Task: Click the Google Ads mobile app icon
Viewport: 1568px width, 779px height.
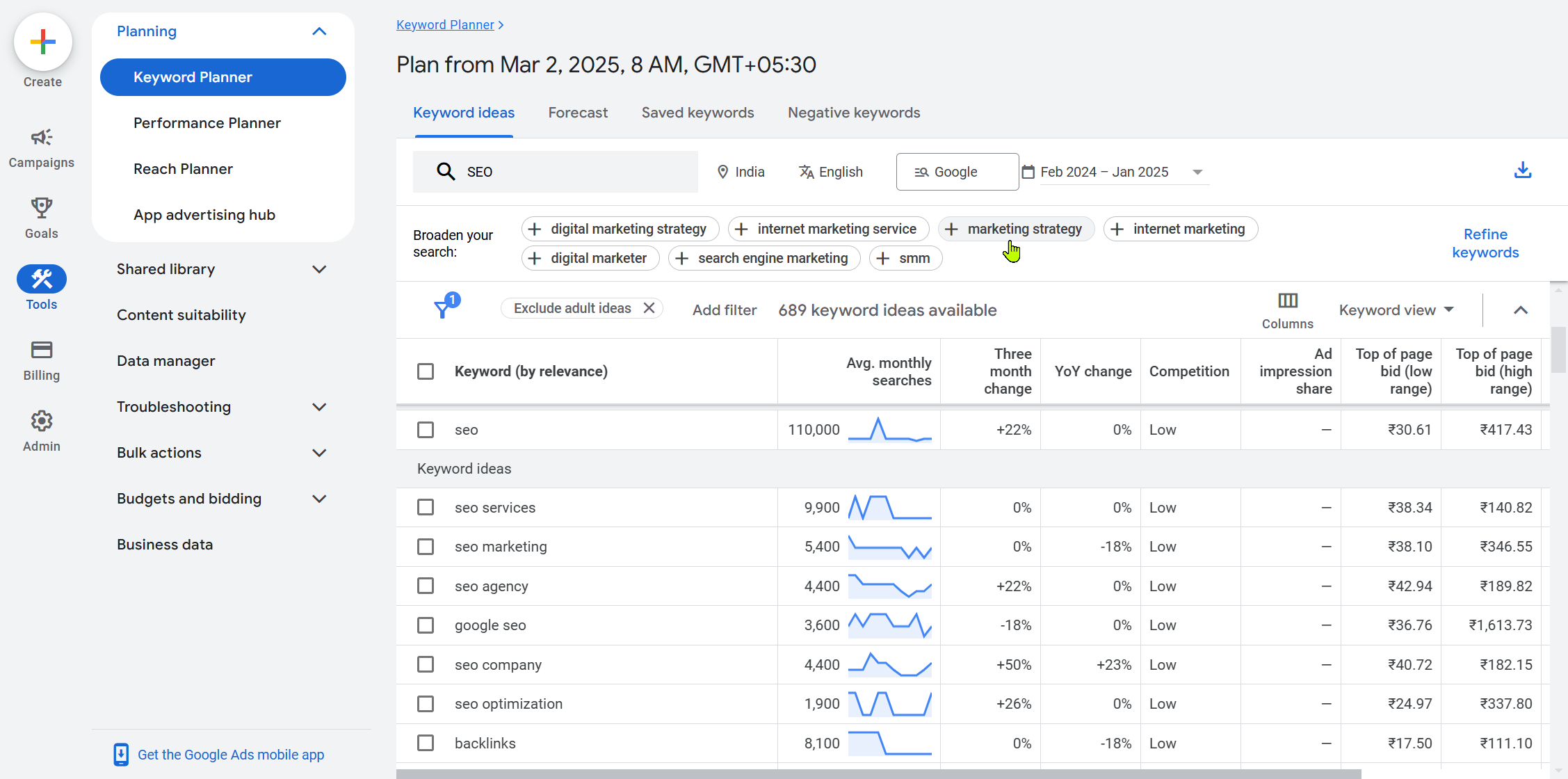Action: point(121,755)
